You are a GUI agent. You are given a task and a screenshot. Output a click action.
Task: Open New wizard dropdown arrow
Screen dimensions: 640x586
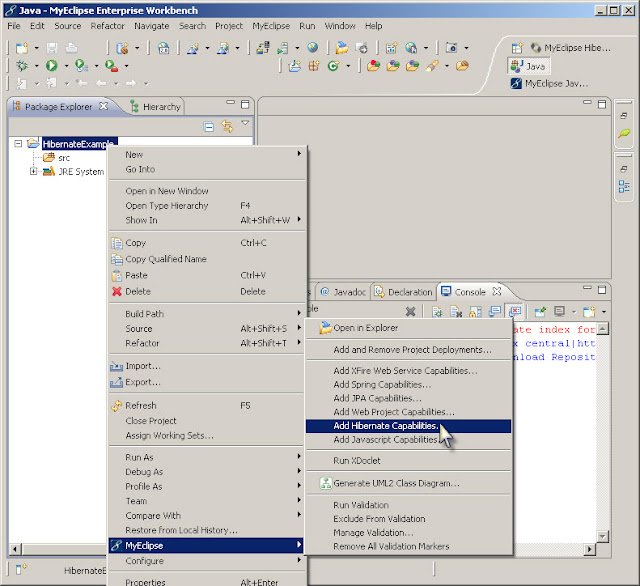tap(36, 48)
